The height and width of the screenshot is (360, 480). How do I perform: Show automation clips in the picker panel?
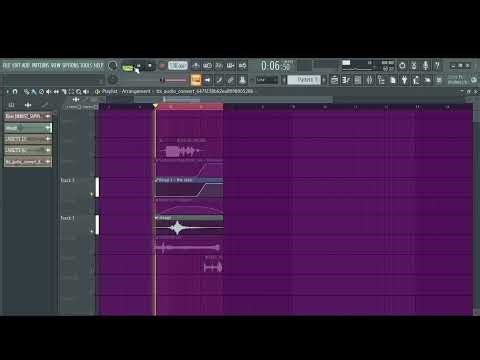[x=45, y=105]
